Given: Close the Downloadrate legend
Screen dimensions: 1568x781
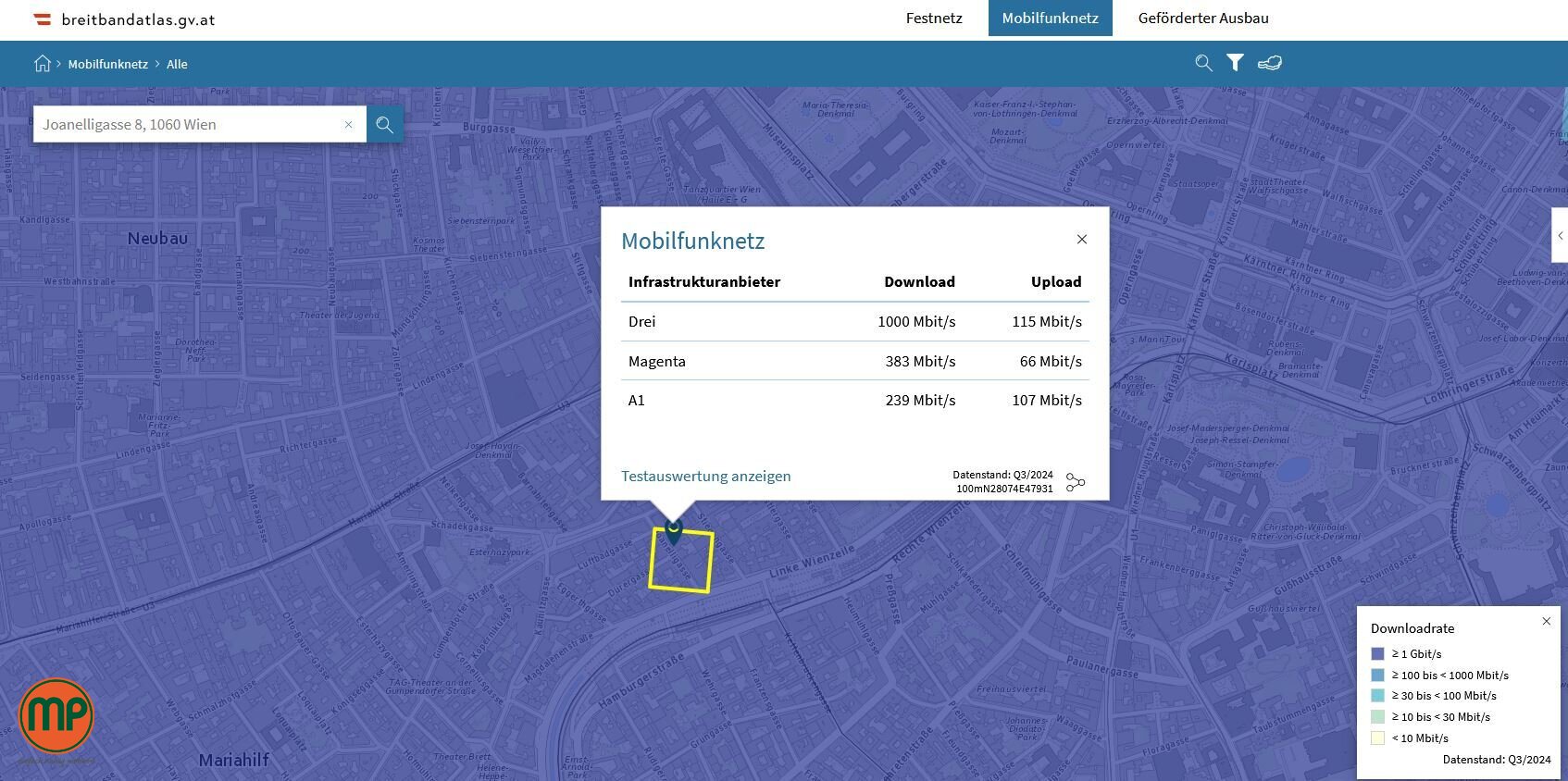Looking at the screenshot, I should click(x=1546, y=621).
